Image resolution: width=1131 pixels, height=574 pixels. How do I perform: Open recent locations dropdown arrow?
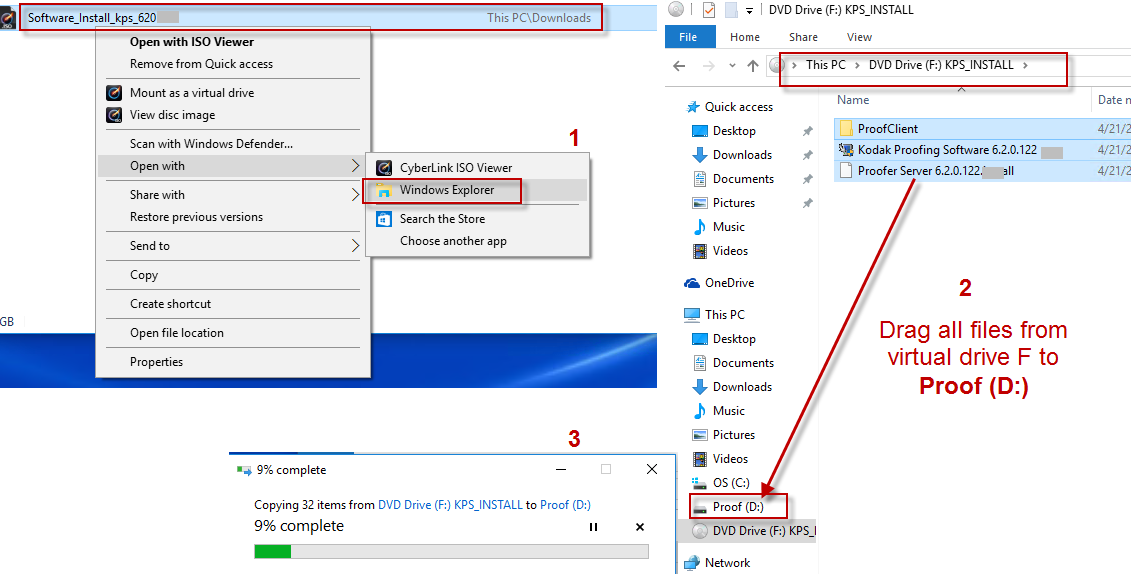click(x=732, y=66)
